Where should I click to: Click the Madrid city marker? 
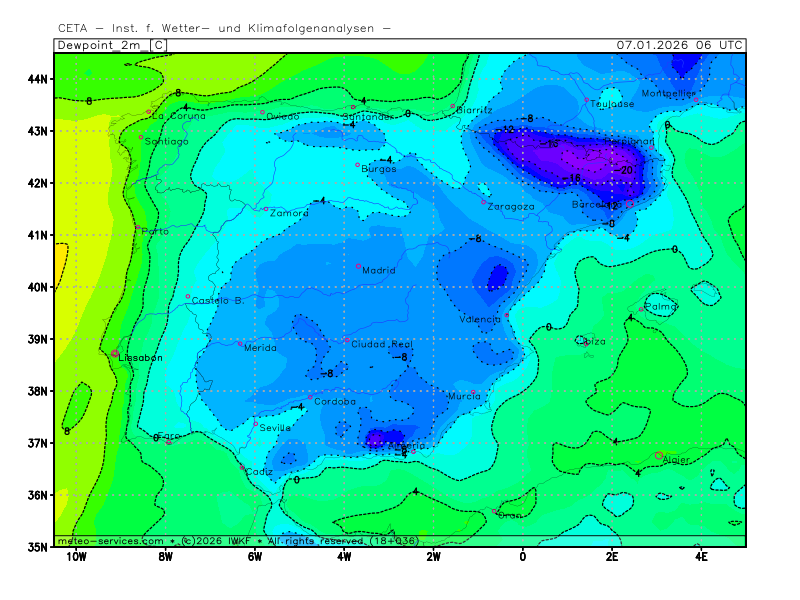[x=358, y=266]
